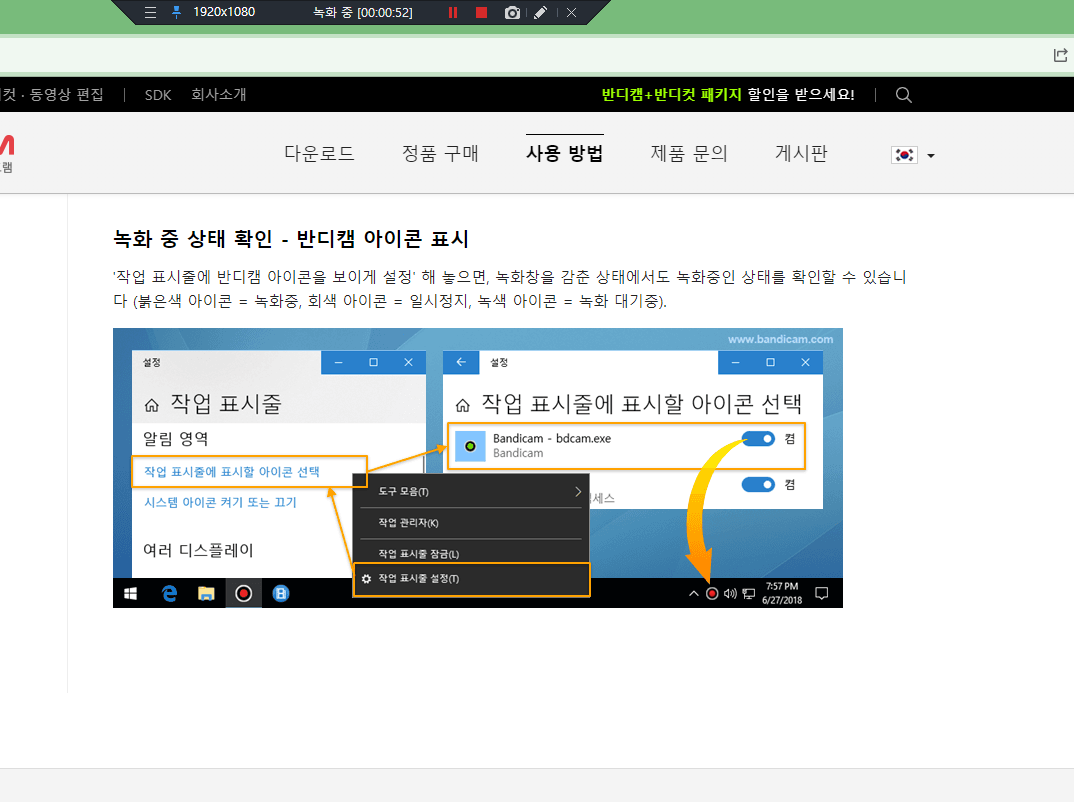Capture a screenshot with the camera icon
The height and width of the screenshot is (802, 1074).
point(512,12)
